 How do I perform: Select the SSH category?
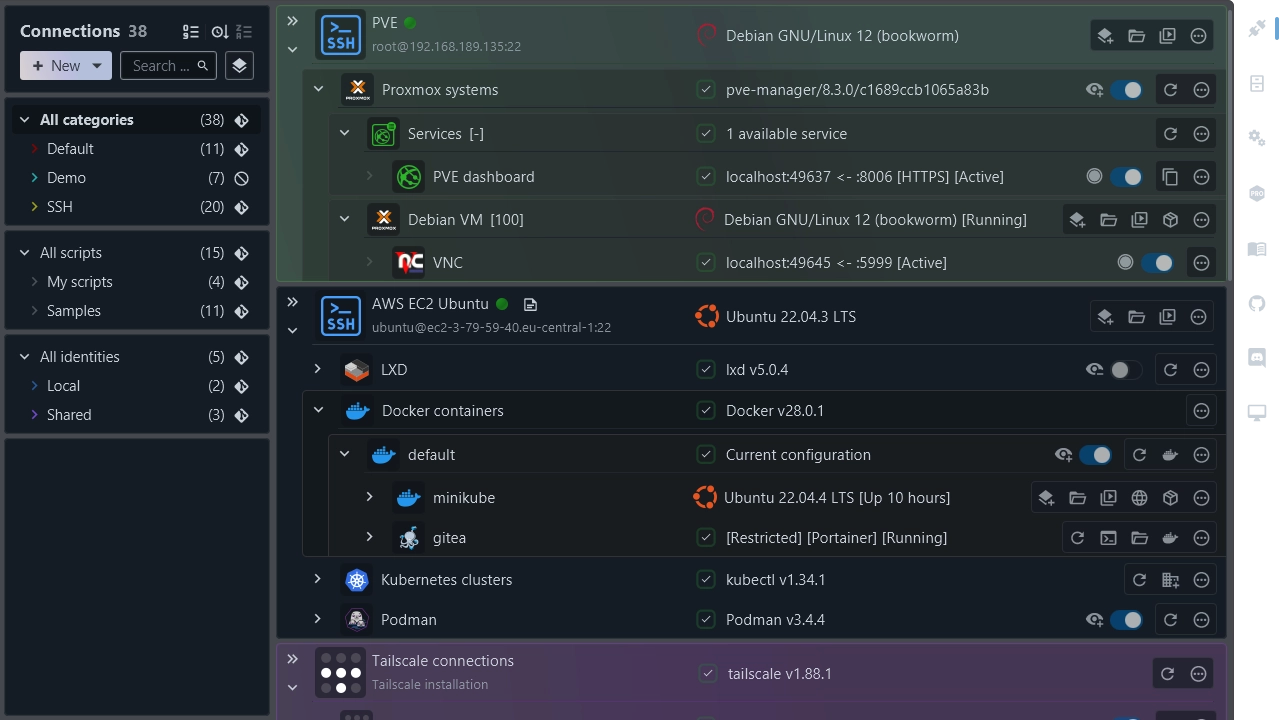(x=60, y=207)
